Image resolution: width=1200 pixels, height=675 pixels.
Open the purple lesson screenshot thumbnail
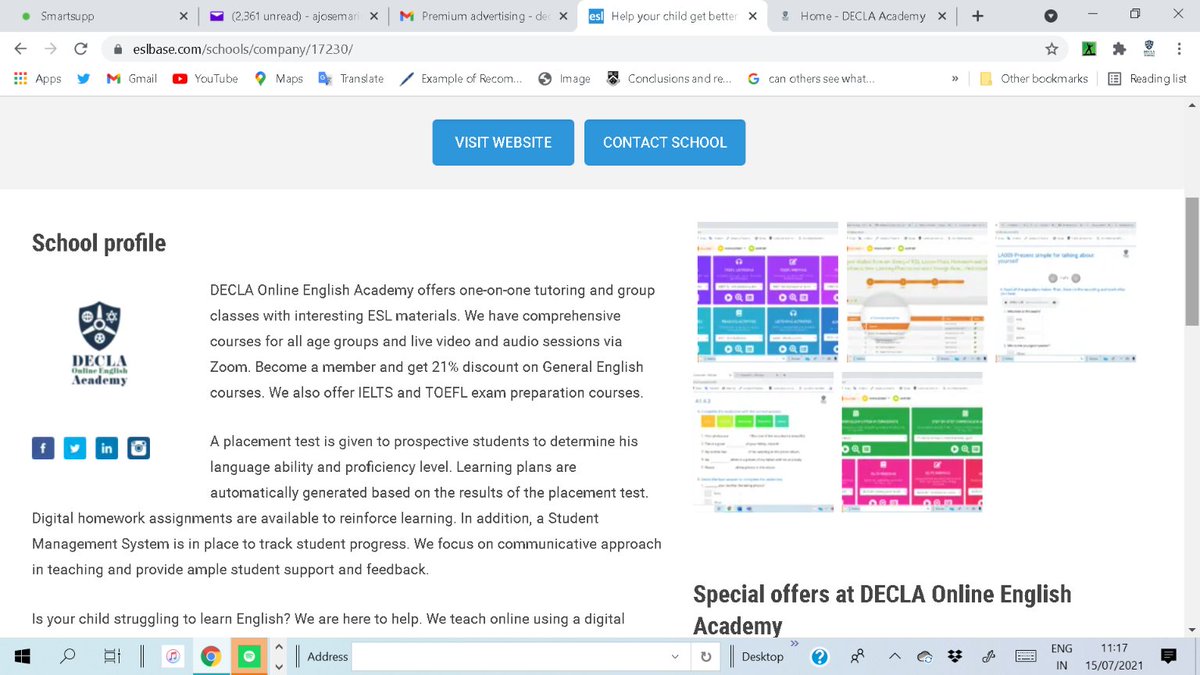pos(766,290)
